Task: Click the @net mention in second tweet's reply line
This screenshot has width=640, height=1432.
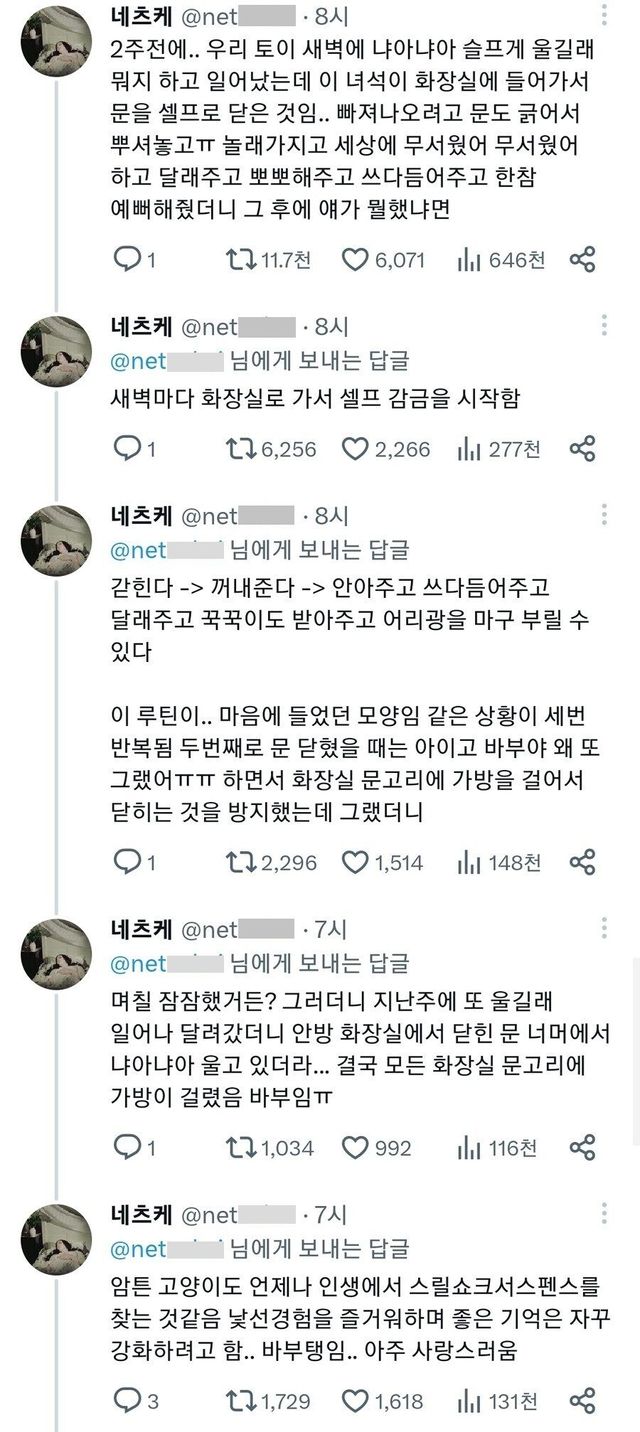Action: click(165, 358)
